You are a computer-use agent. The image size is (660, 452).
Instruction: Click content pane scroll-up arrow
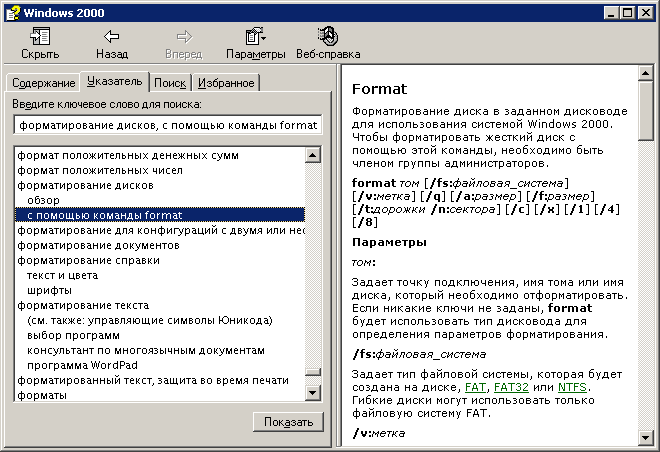(645, 74)
